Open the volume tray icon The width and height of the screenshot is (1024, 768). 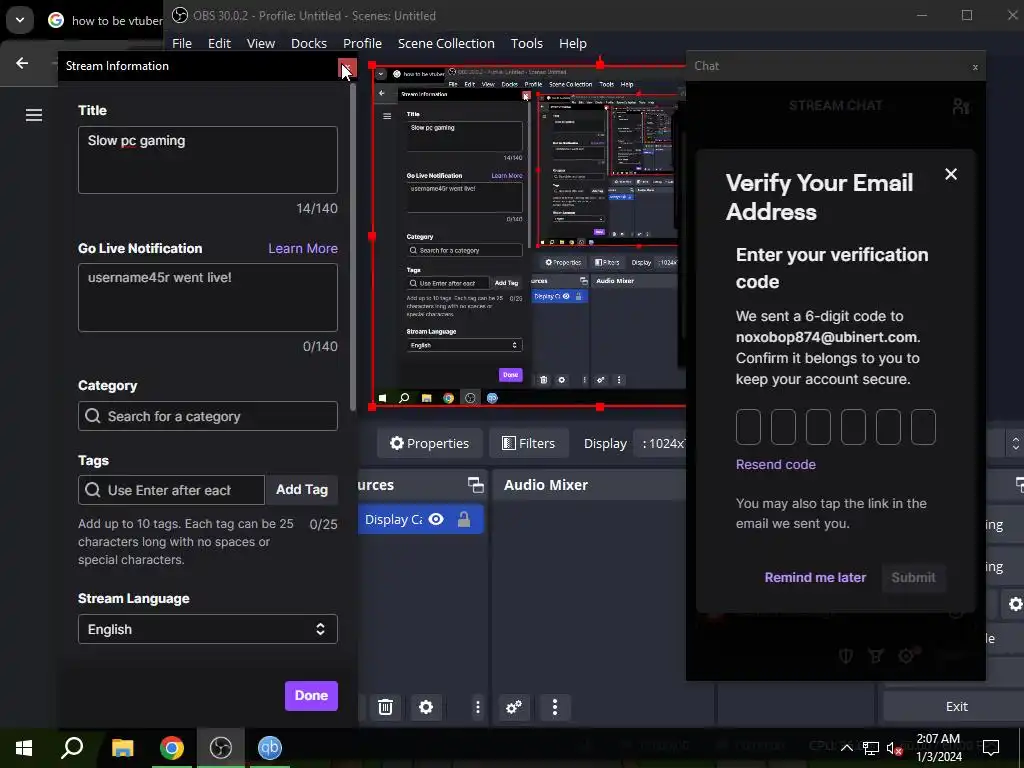(894, 748)
